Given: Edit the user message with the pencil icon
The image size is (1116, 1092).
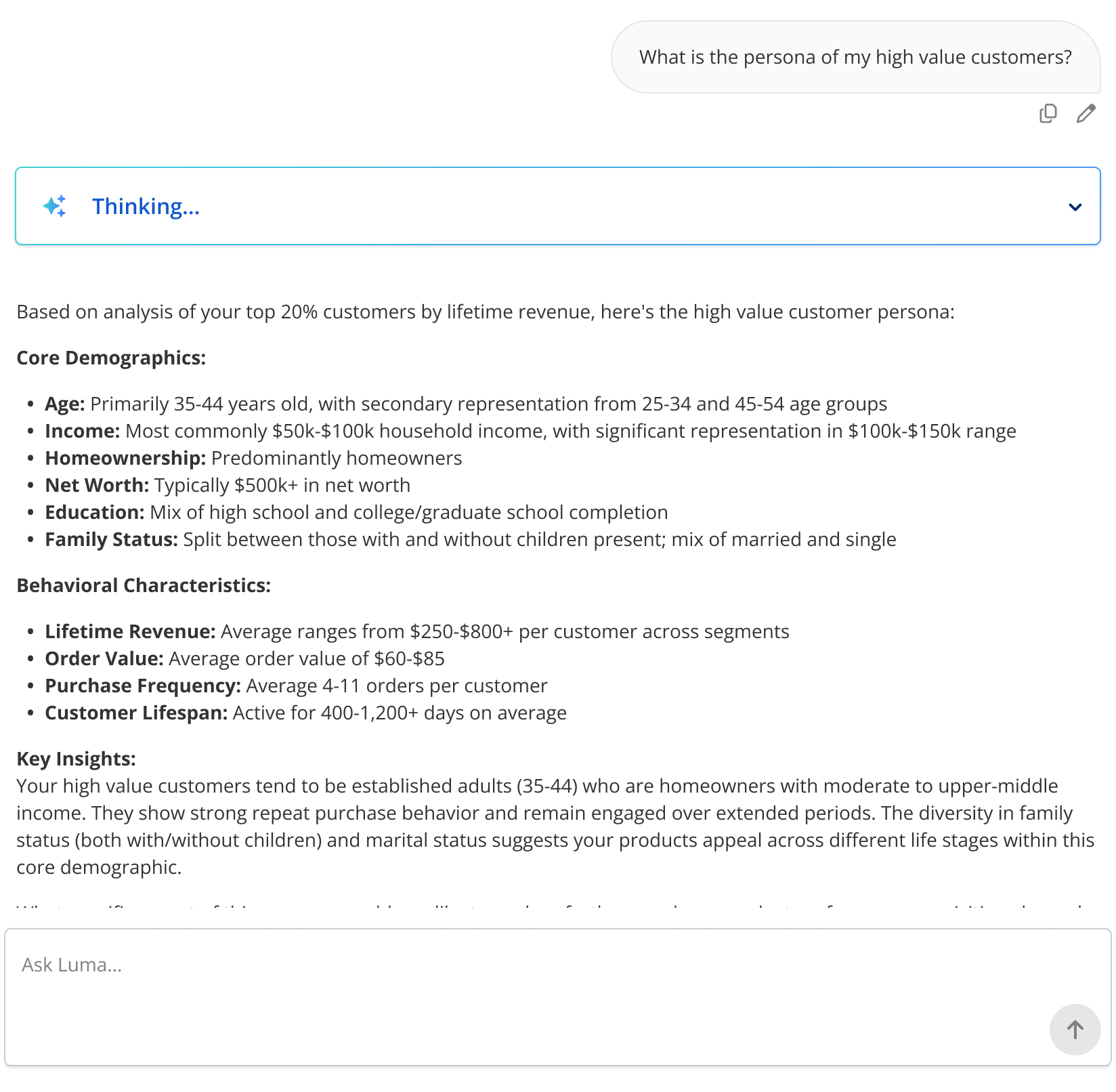Looking at the screenshot, I should click(1086, 113).
